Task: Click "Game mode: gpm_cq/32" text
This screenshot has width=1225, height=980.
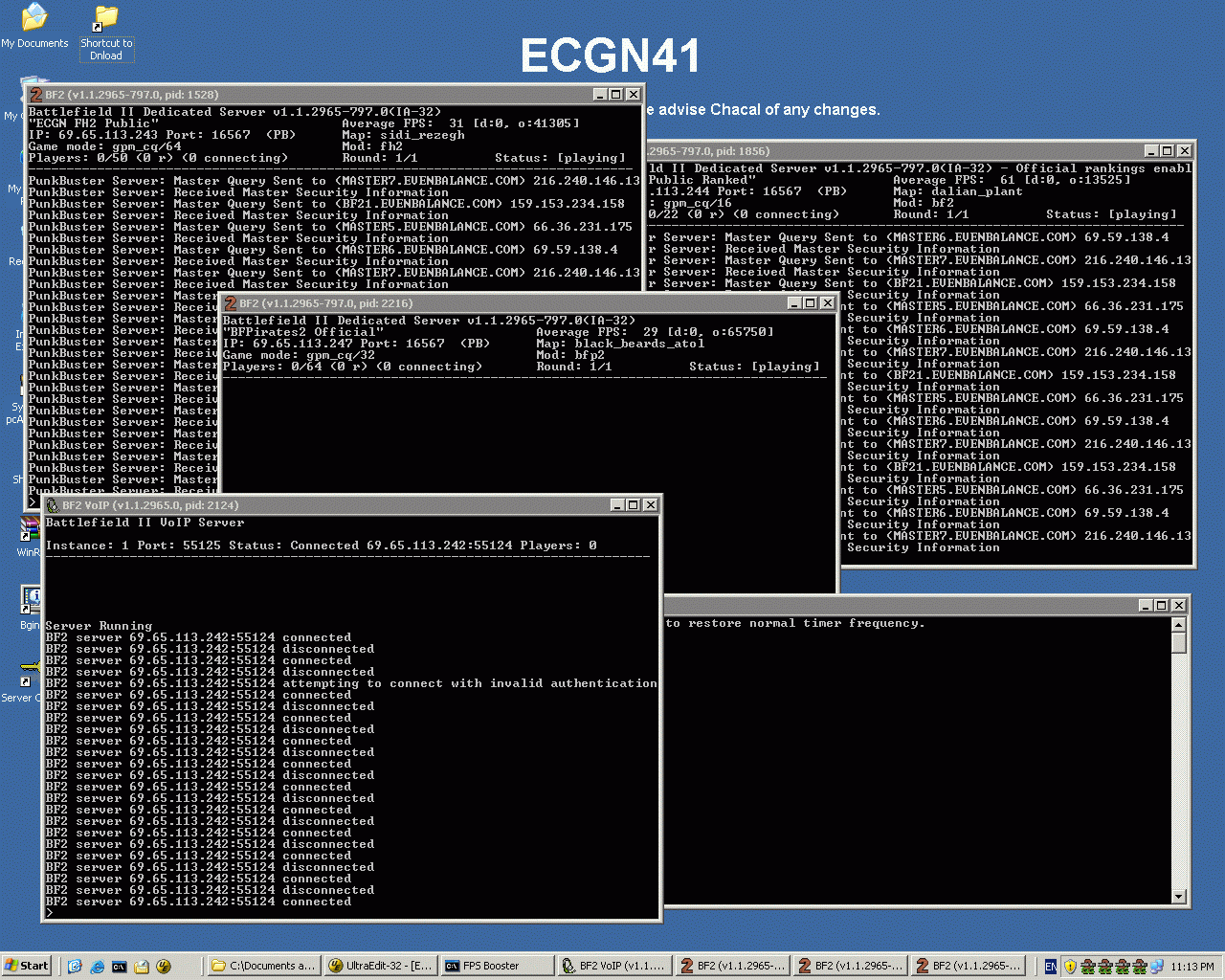Action: 300,355
